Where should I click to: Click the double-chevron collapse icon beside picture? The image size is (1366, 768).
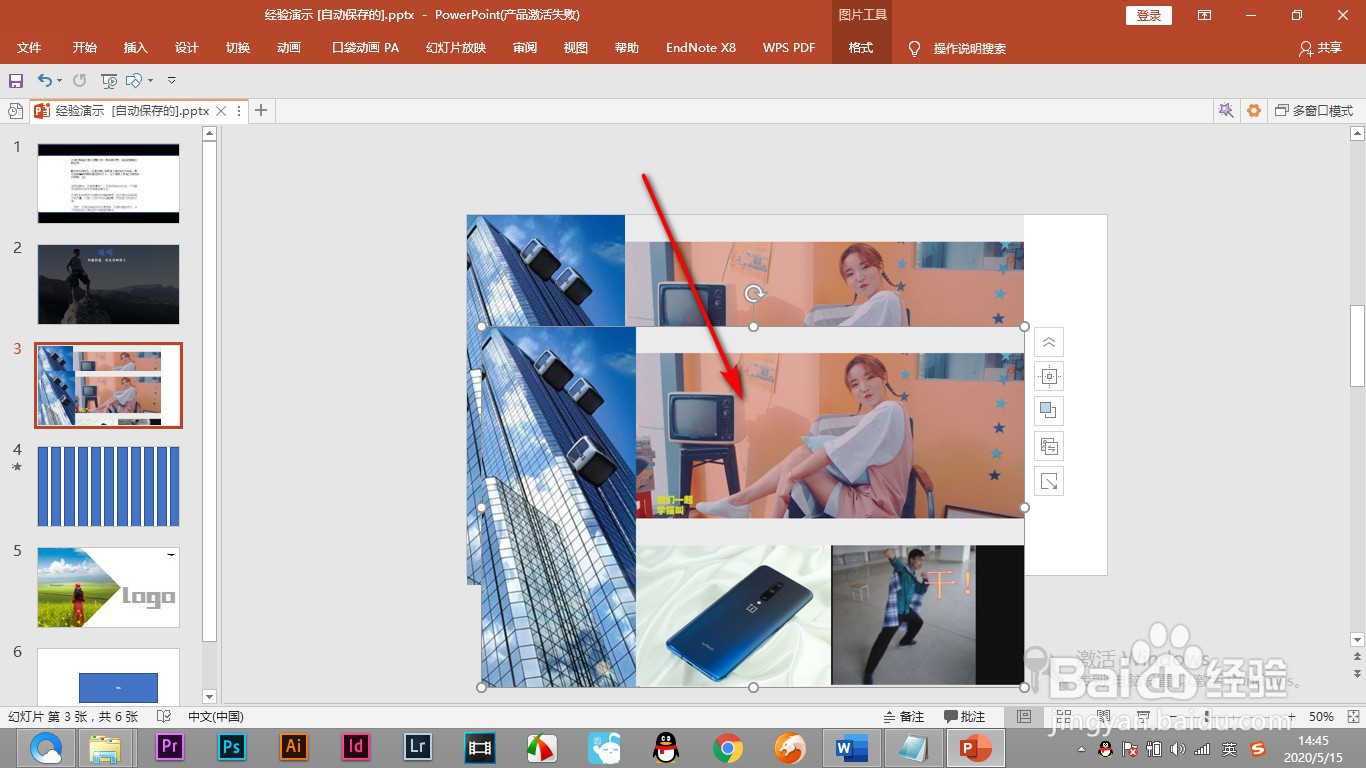[x=1048, y=343]
